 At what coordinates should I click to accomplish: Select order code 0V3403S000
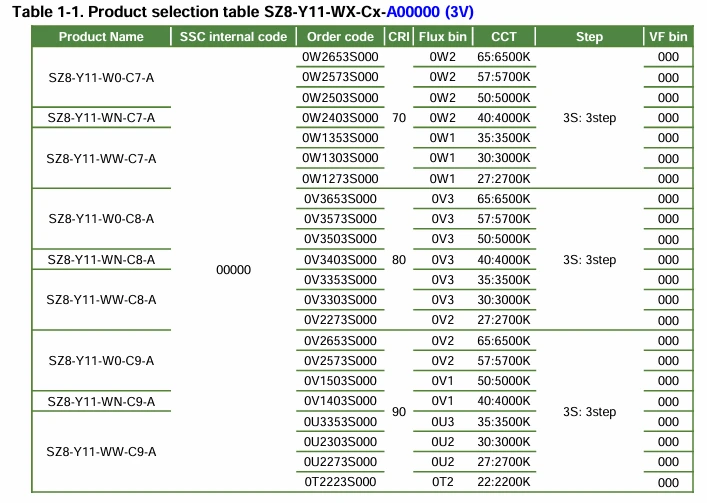click(x=340, y=260)
